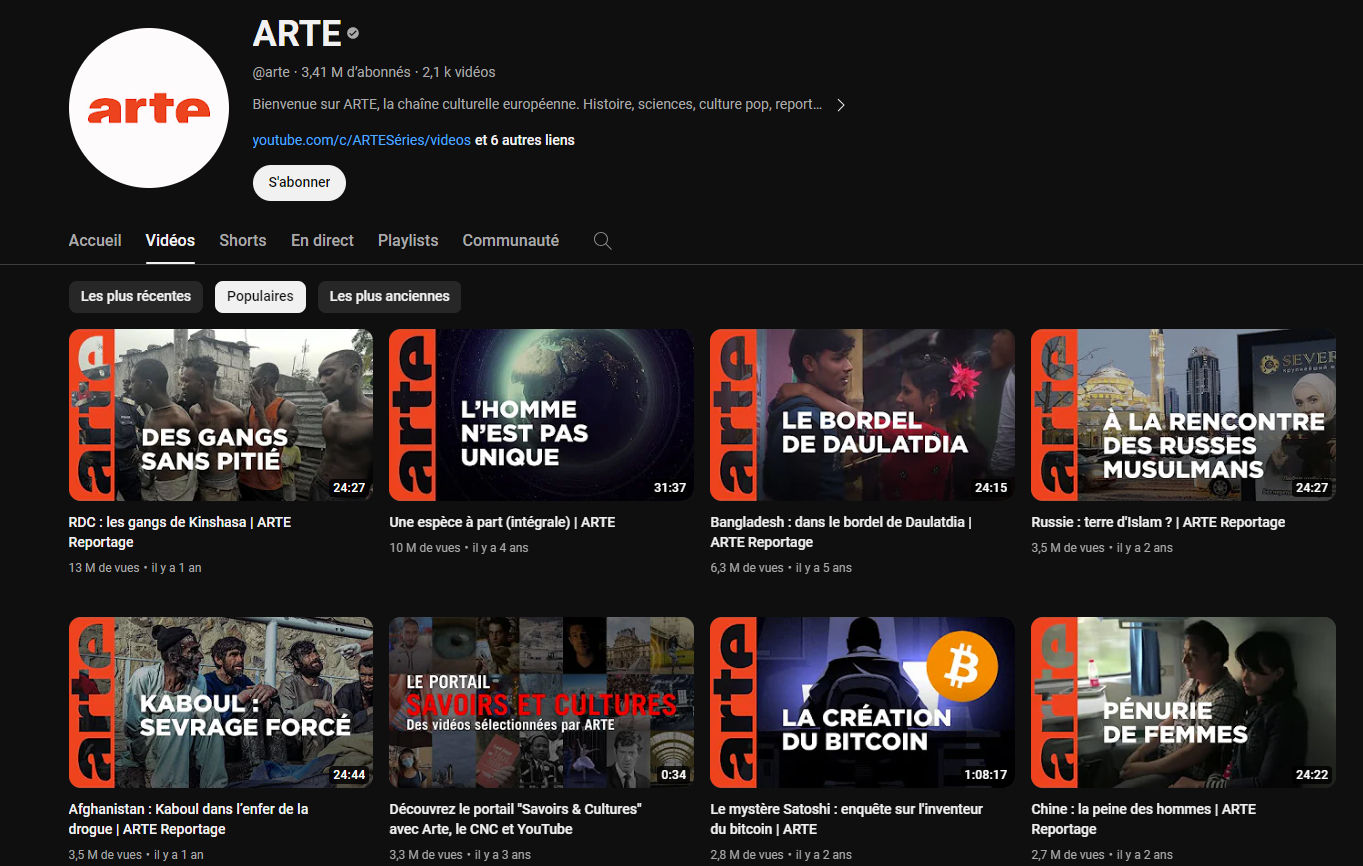Open the En direct tab

click(322, 241)
